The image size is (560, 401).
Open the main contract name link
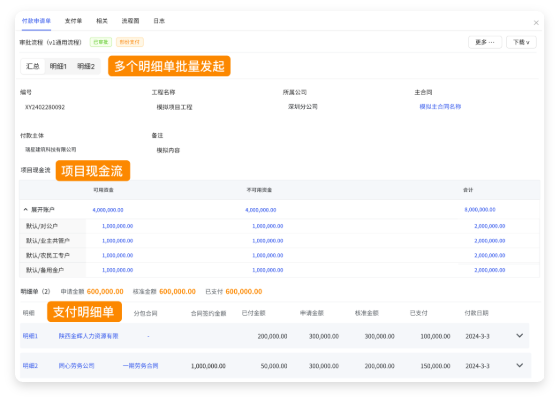pos(440,107)
